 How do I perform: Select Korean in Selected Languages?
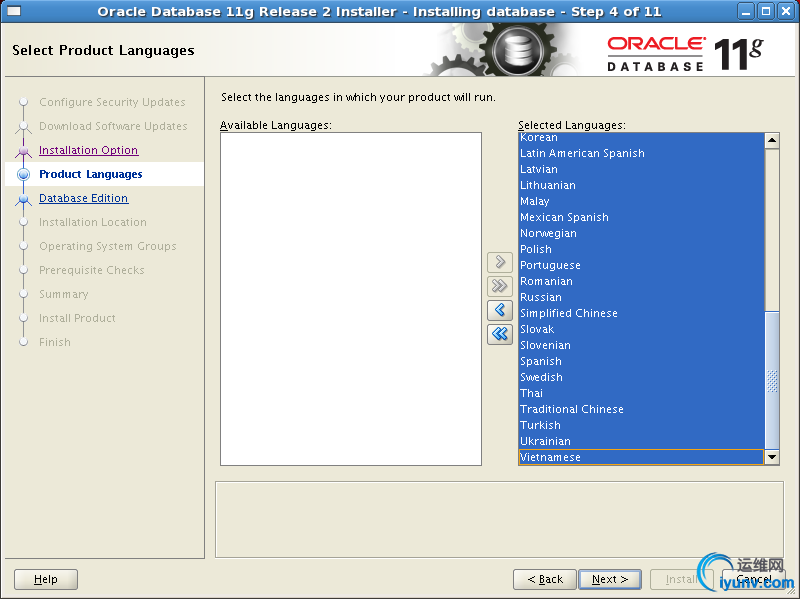tap(641, 138)
